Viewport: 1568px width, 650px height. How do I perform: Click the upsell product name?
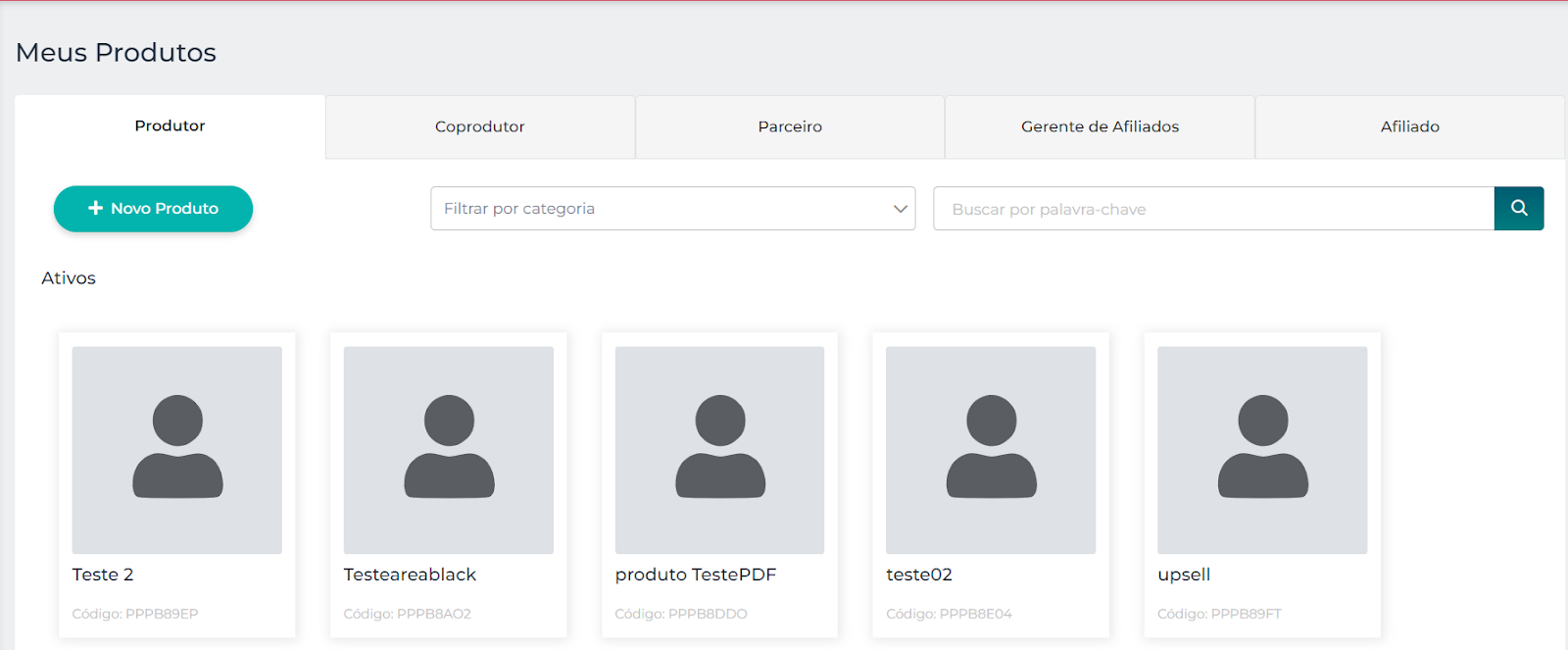point(1184,575)
